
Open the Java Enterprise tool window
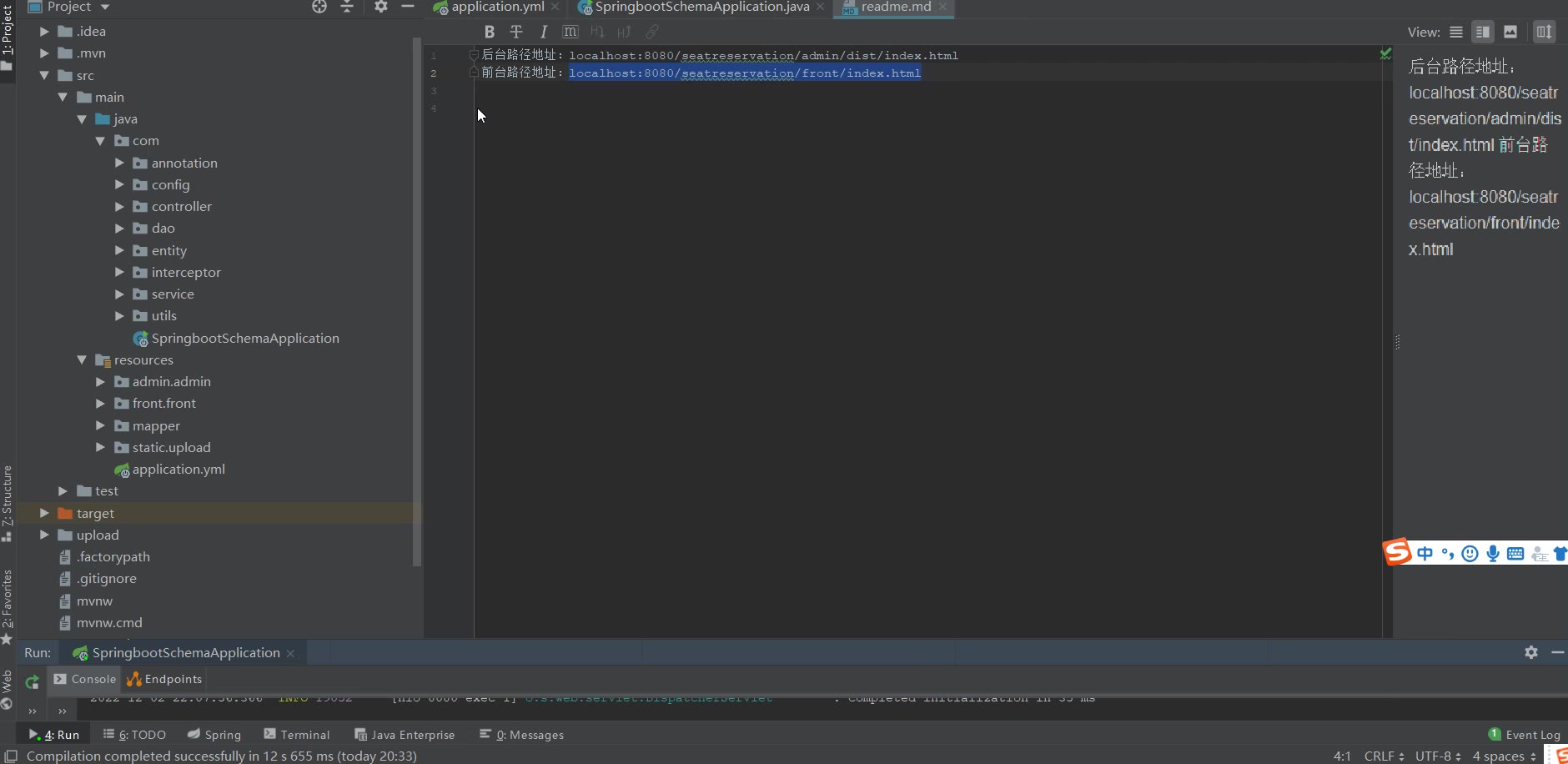[x=405, y=734]
